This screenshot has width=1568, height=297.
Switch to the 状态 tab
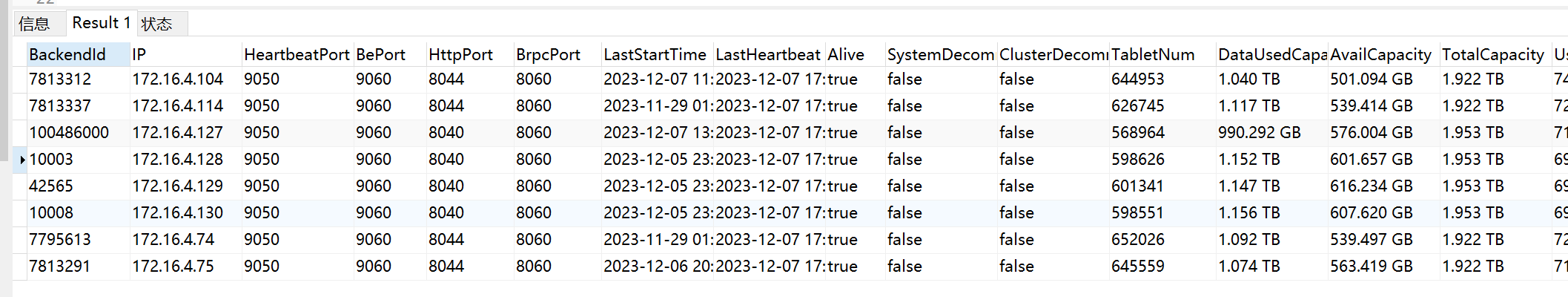point(157,24)
